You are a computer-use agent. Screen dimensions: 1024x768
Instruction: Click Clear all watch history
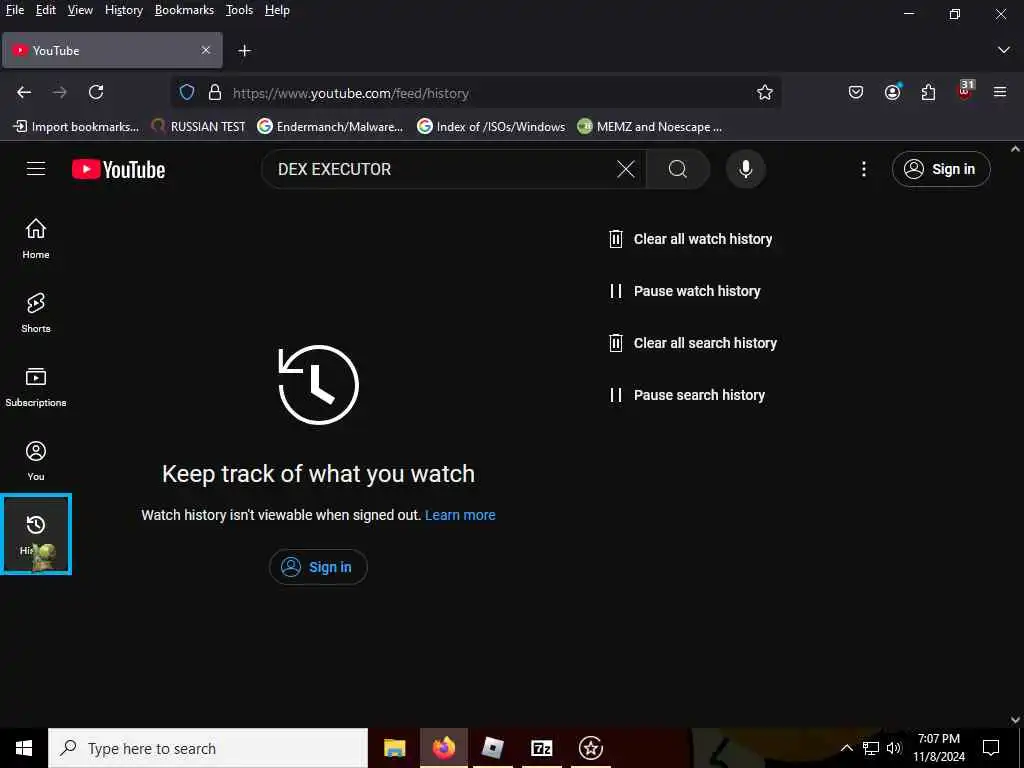tap(690, 239)
